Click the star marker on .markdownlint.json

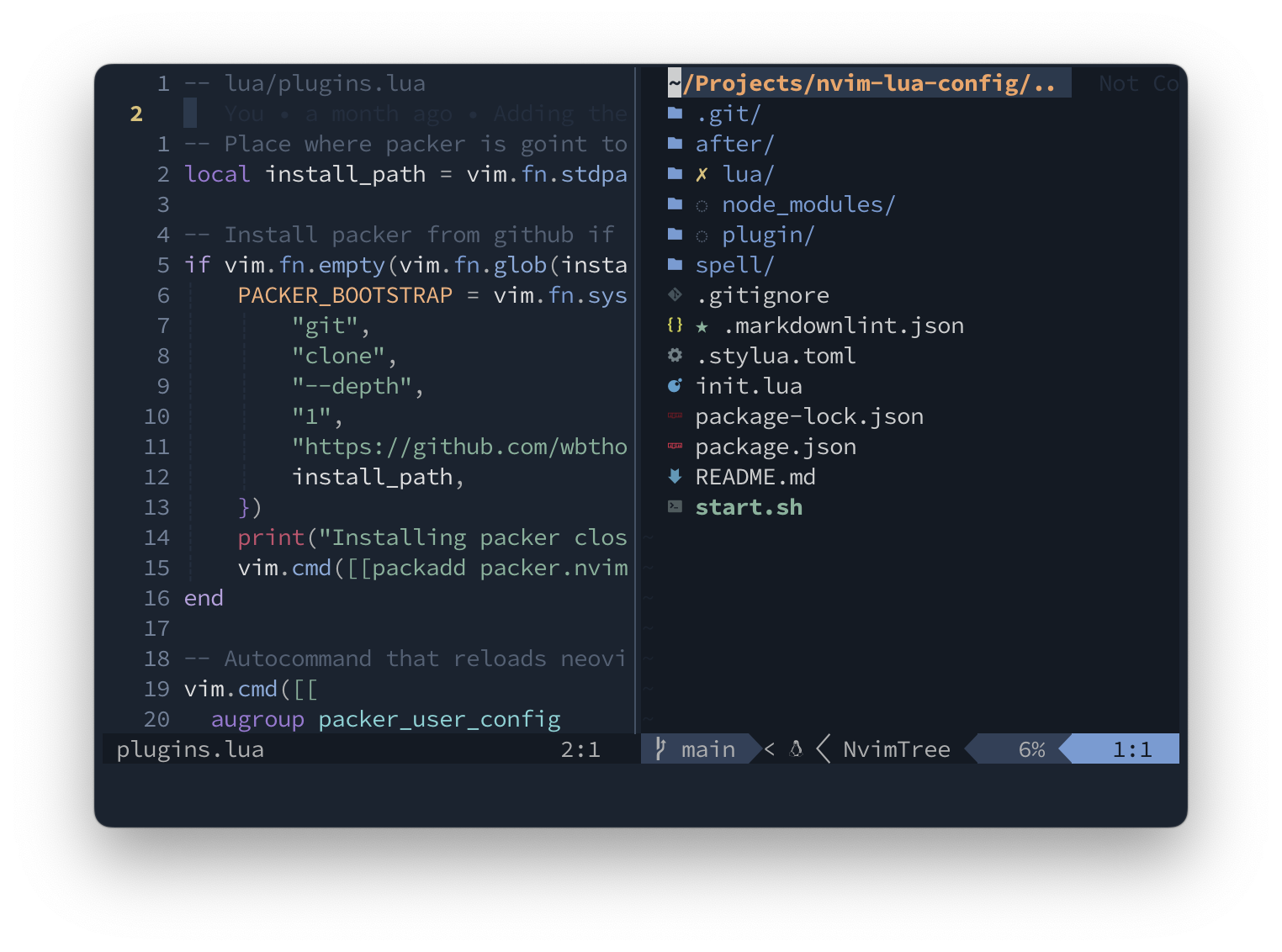point(702,326)
